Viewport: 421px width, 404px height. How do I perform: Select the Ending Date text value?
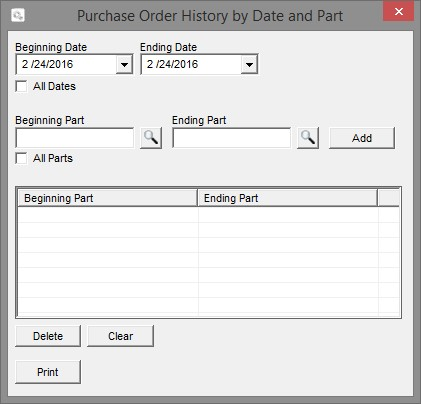(x=173, y=64)
